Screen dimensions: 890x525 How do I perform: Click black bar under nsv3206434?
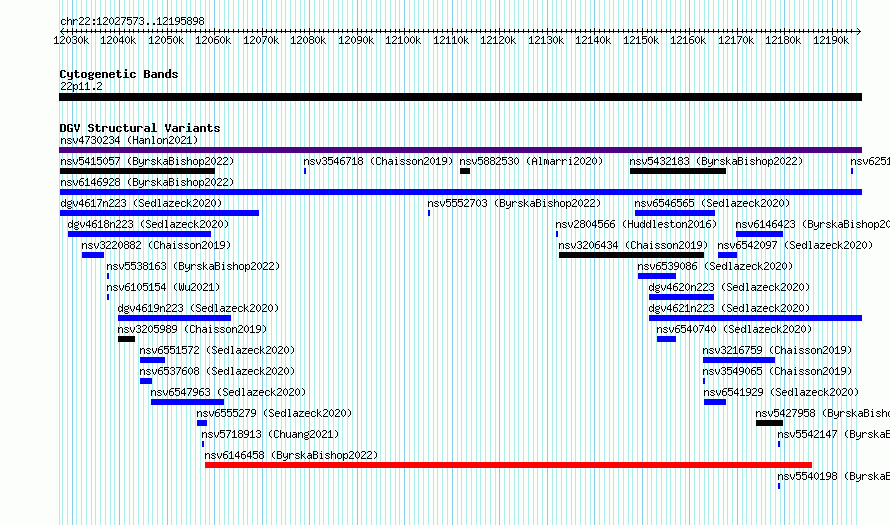[x=631, y=255]
